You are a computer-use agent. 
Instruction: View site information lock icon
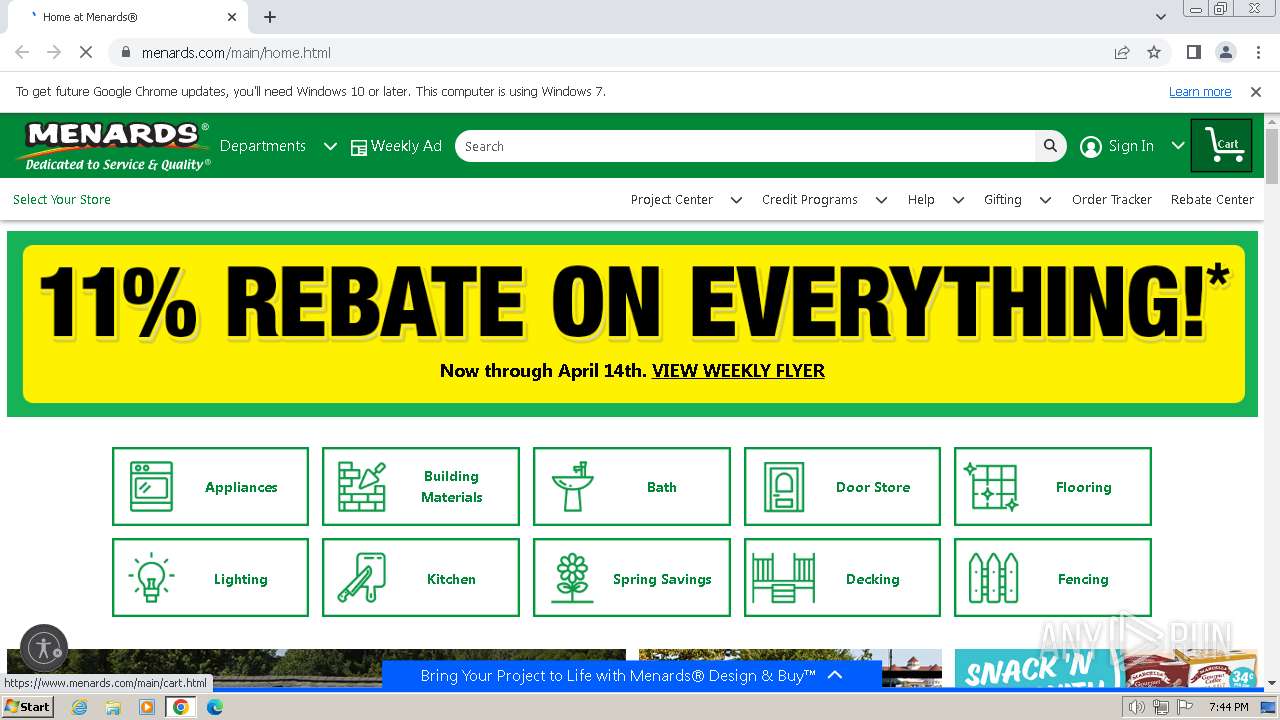[x=126, y=52]
